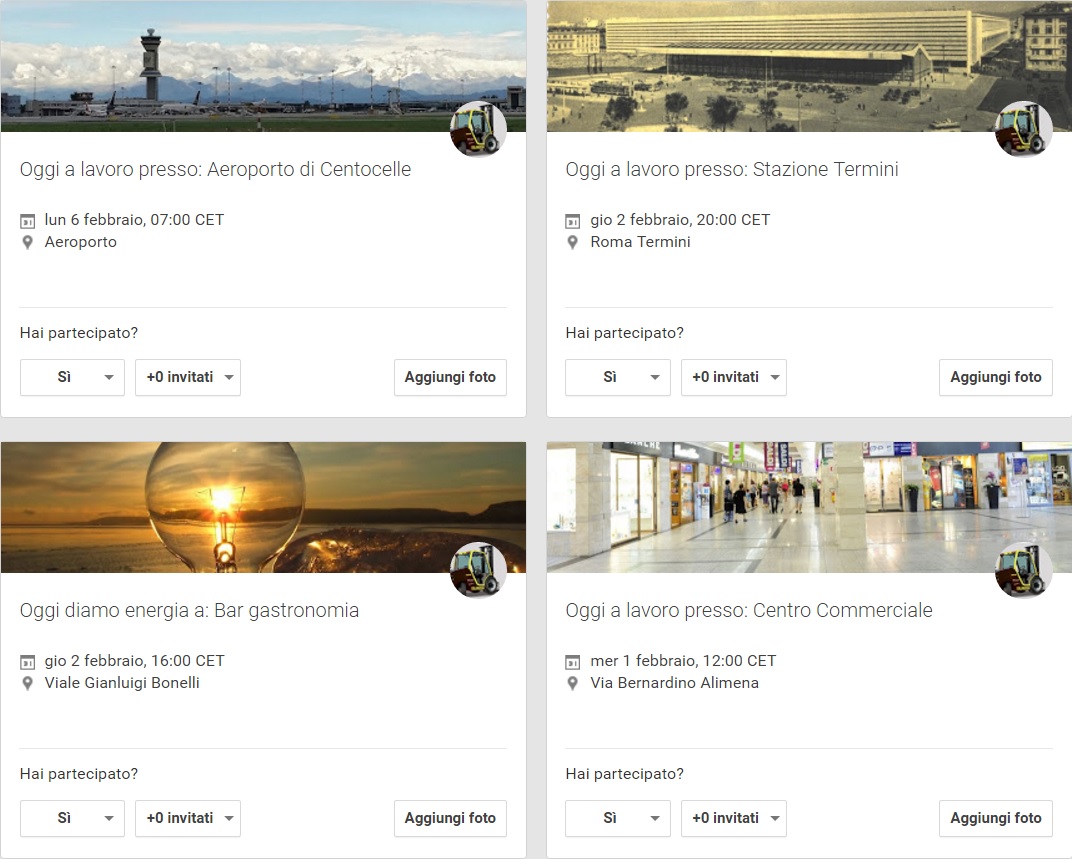Open the +0 invitati dropdown on the Stazione Termini card
Viewport: 1072px width, 859px height.
click(734, 378)
